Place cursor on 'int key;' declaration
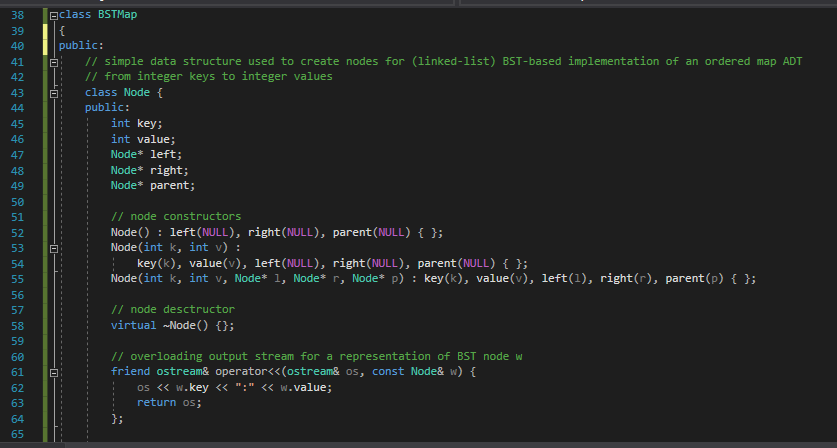This screenshot has height=448, width=837. tap(137, 123)
